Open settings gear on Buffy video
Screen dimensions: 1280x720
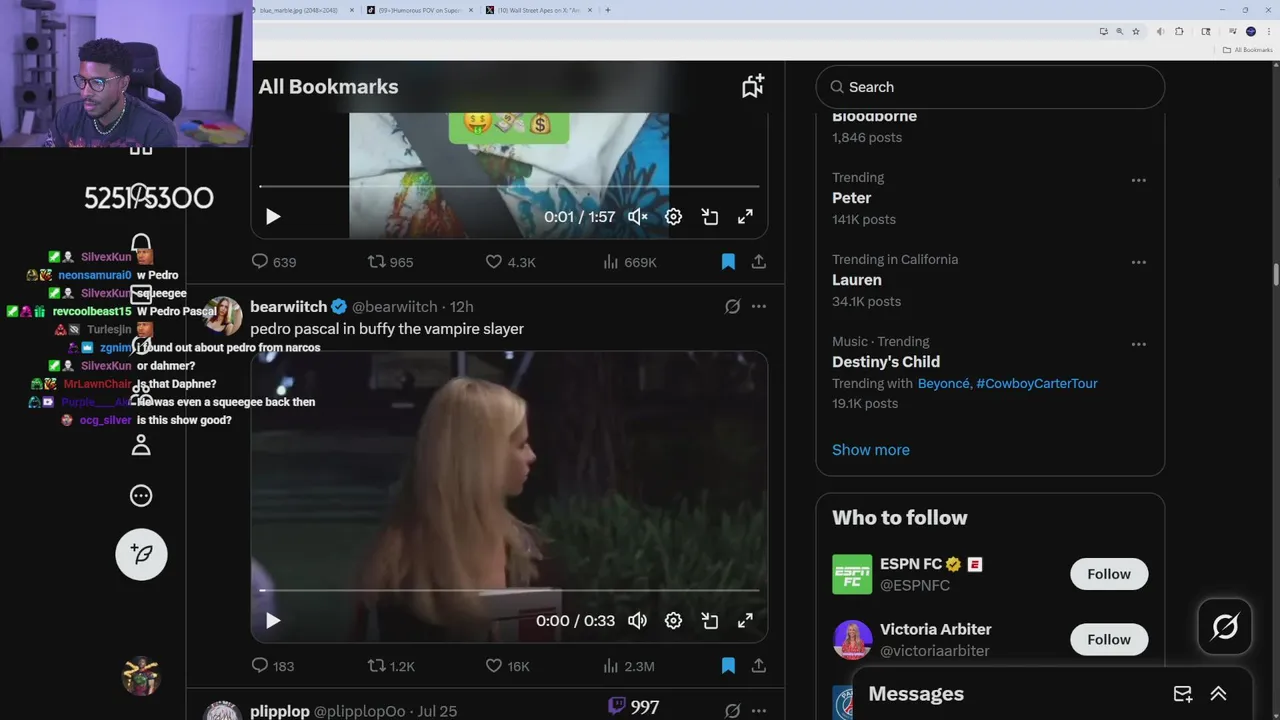[673, 620]
